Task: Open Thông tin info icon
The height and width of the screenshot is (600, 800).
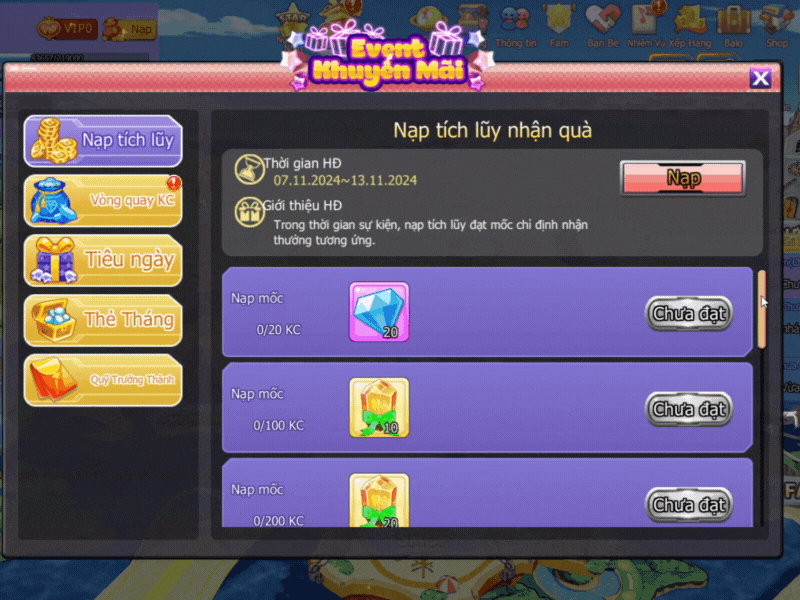Action: [516, 27]
